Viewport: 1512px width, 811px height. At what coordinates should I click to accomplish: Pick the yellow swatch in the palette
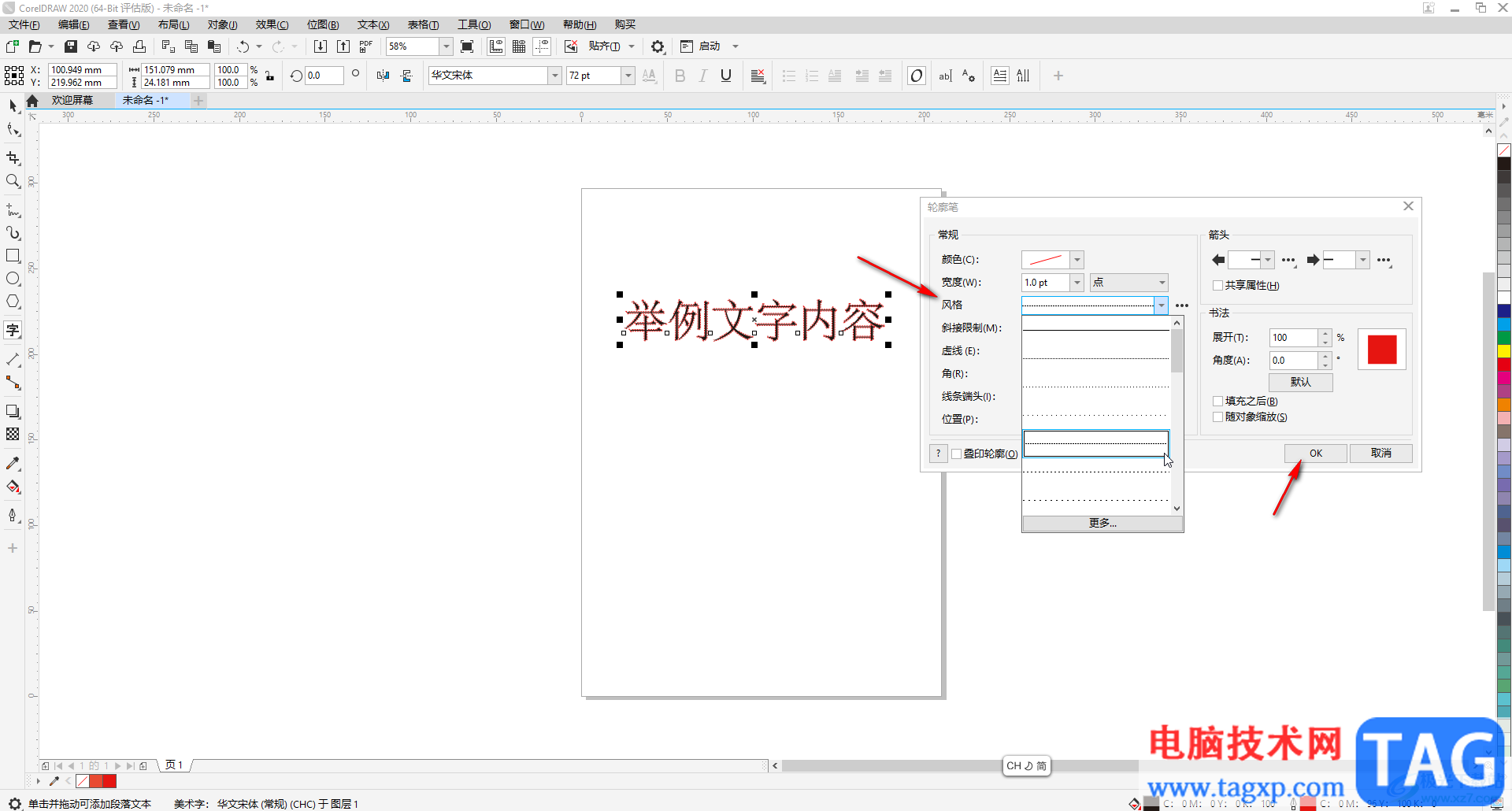point(1504,351)
